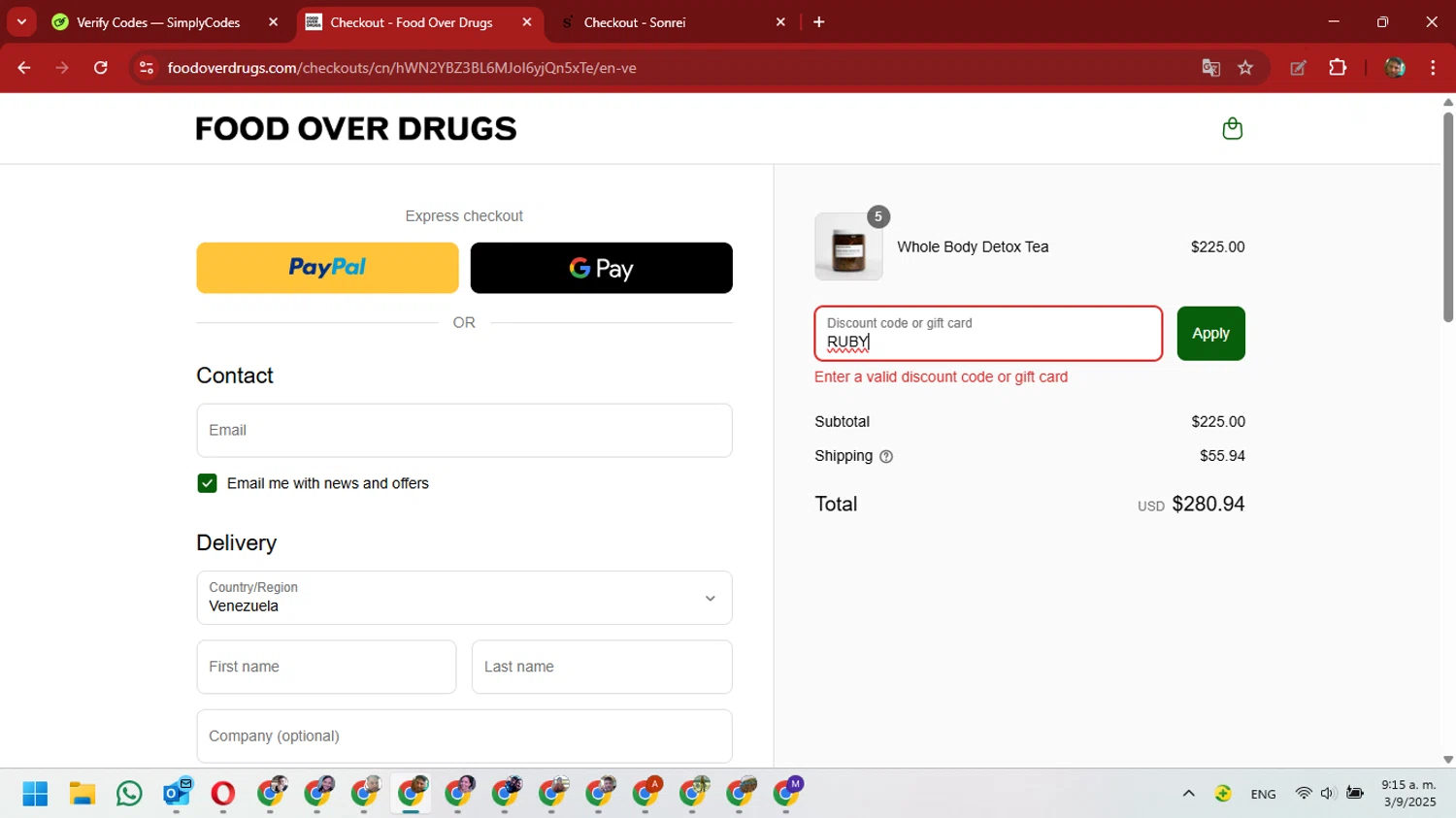
Task: Bookmark this page with the star
Action: (1245, 68)
